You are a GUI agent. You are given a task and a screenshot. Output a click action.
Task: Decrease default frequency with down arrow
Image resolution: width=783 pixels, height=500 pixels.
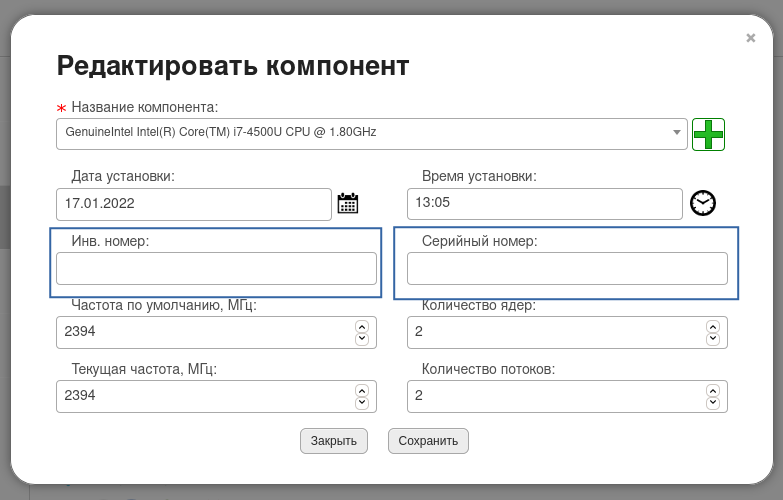[362, 339]
